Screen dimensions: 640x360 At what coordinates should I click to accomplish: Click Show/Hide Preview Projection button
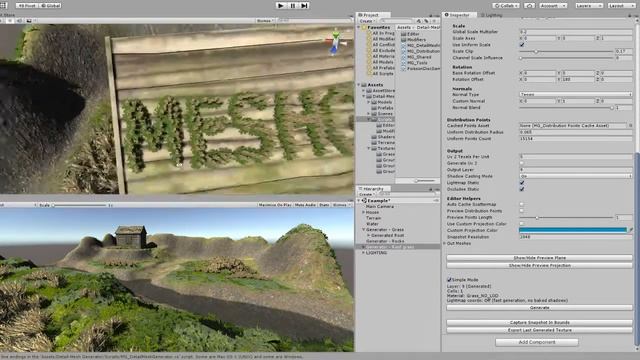[539, 265]
